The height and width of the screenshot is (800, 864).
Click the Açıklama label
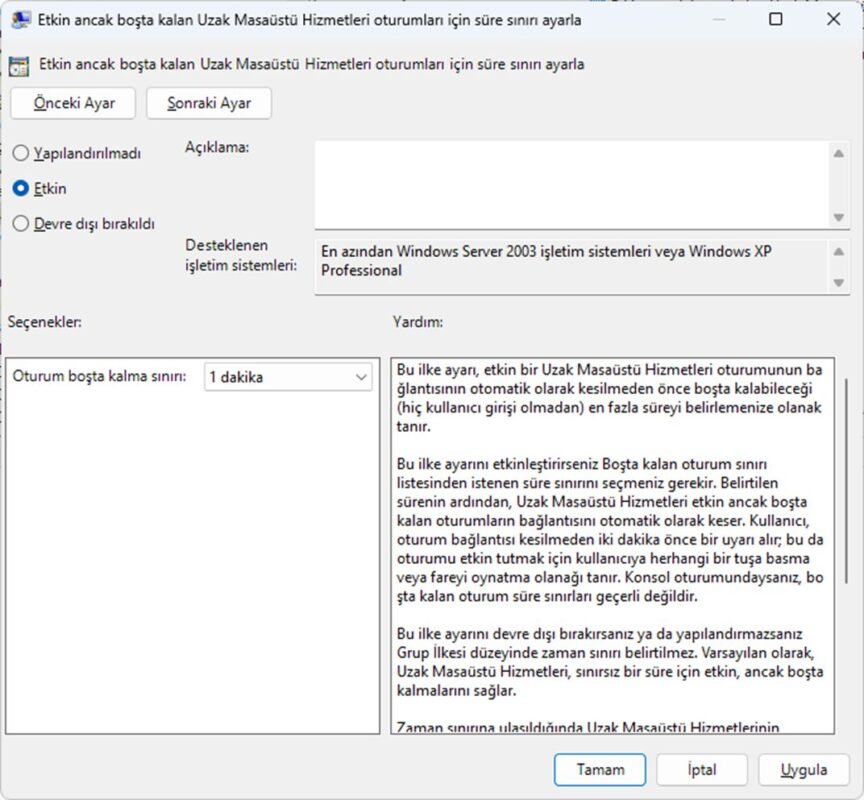tap(217, 148)
